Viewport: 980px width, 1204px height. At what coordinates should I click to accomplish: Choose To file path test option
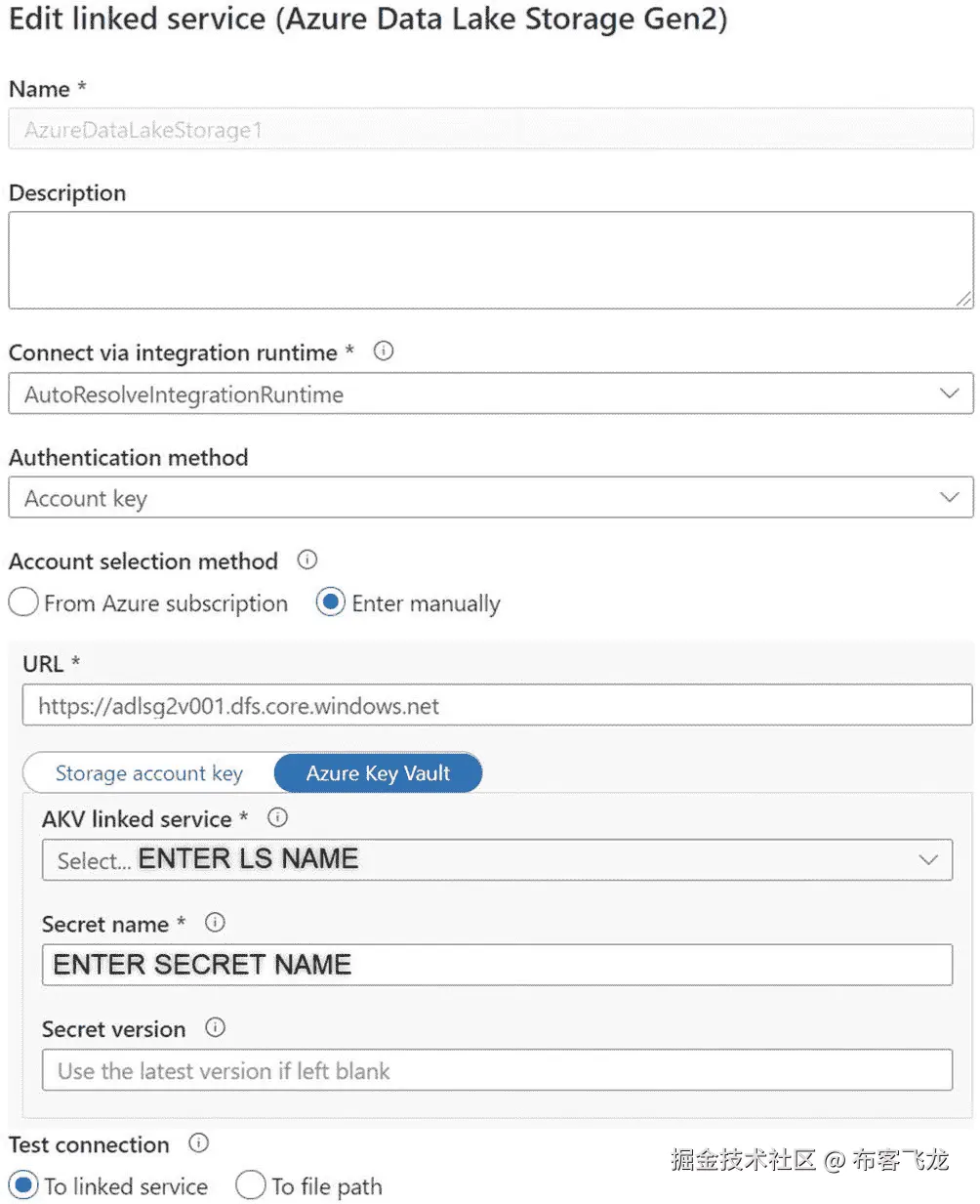tap(251, 1185)
